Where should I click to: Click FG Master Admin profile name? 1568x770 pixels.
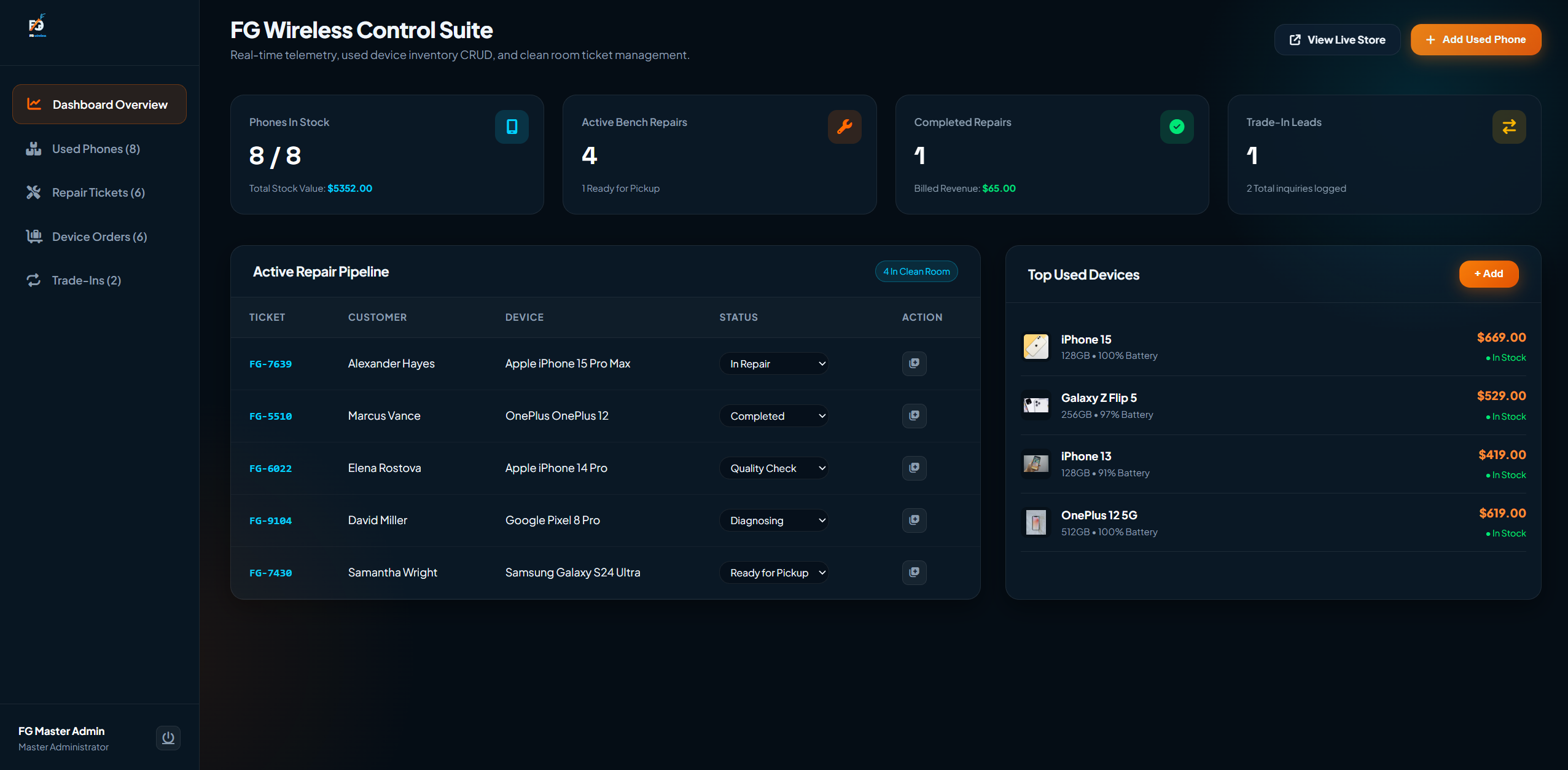(61, 731)
